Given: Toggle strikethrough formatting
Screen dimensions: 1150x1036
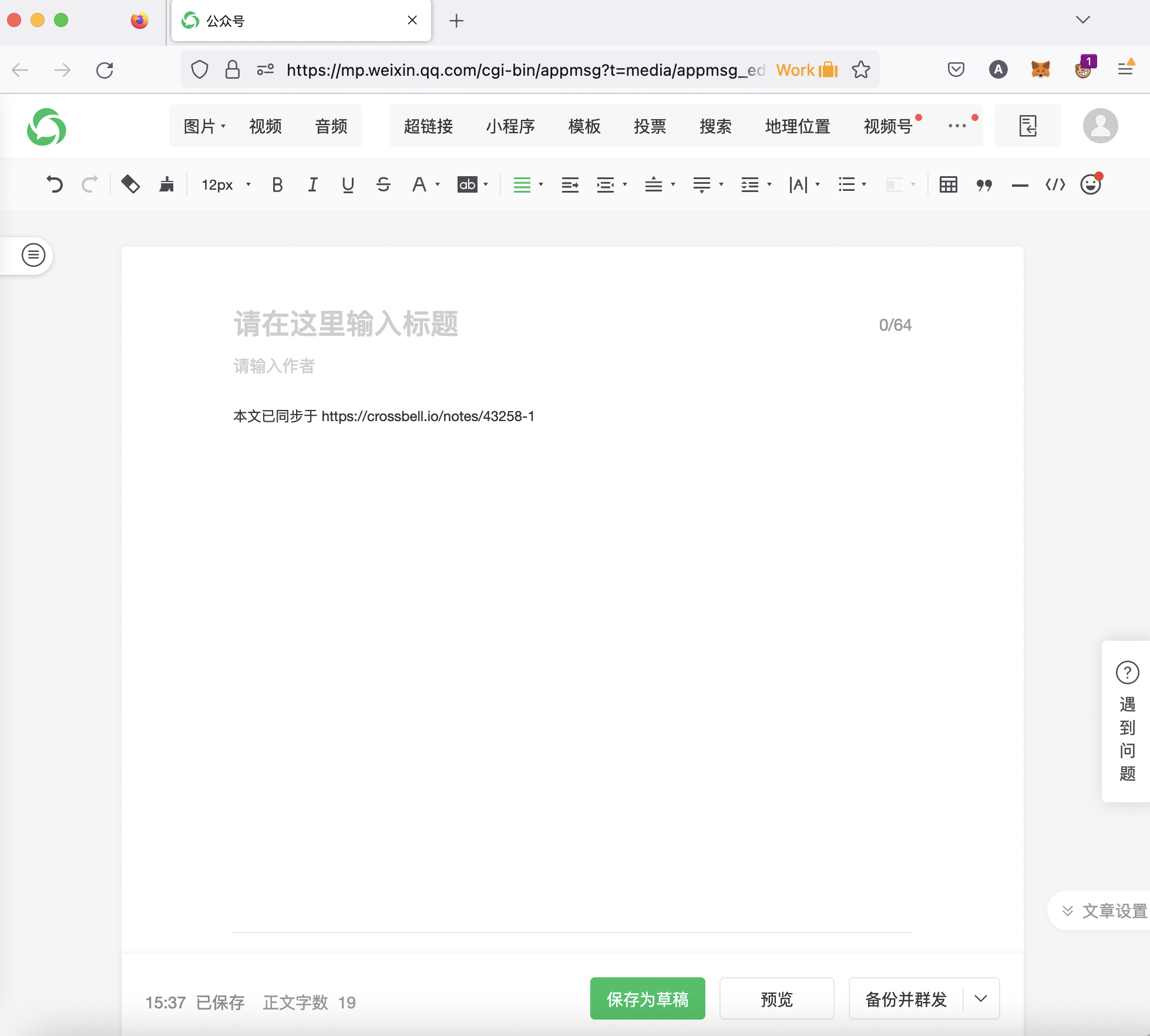Looking at the screenshot, I should pyautogui.click(x=383, y=185).
